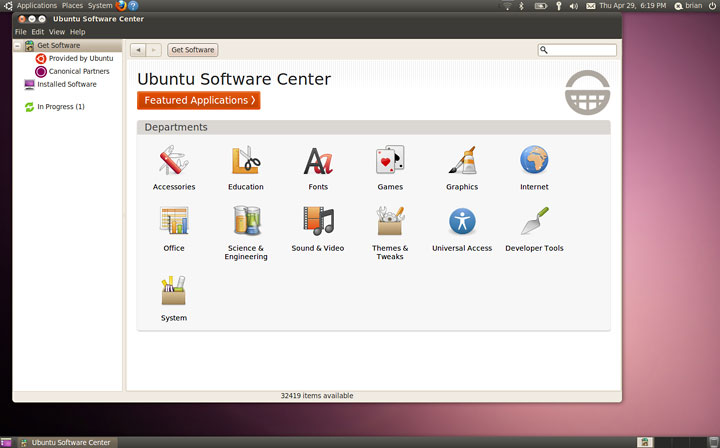Click the Firefox launcher in top panel
The height and width of the screenshot is (448, 720).
tap(121, 6)
